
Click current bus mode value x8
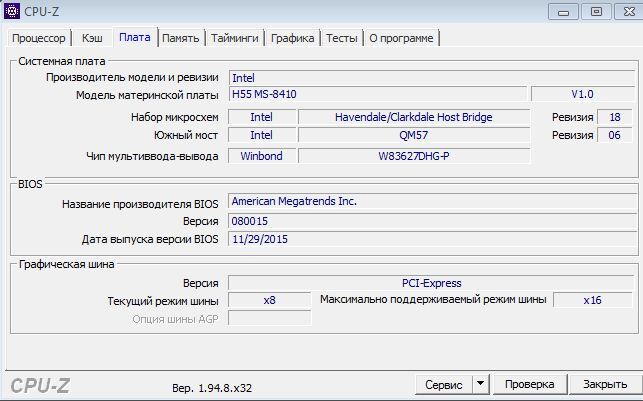(x=269, y=300)
